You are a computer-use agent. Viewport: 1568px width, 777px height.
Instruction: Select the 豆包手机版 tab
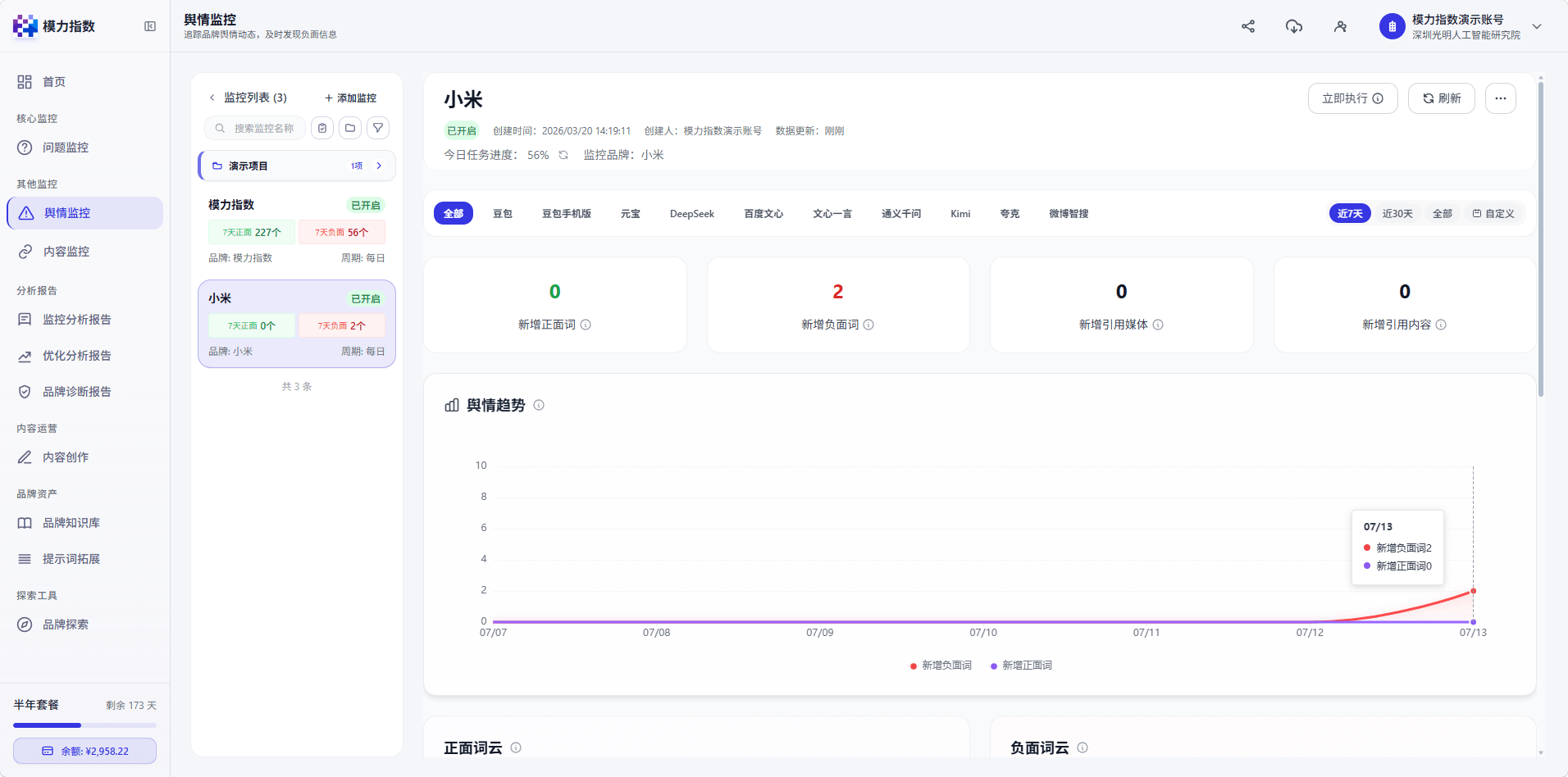[567, 214]
